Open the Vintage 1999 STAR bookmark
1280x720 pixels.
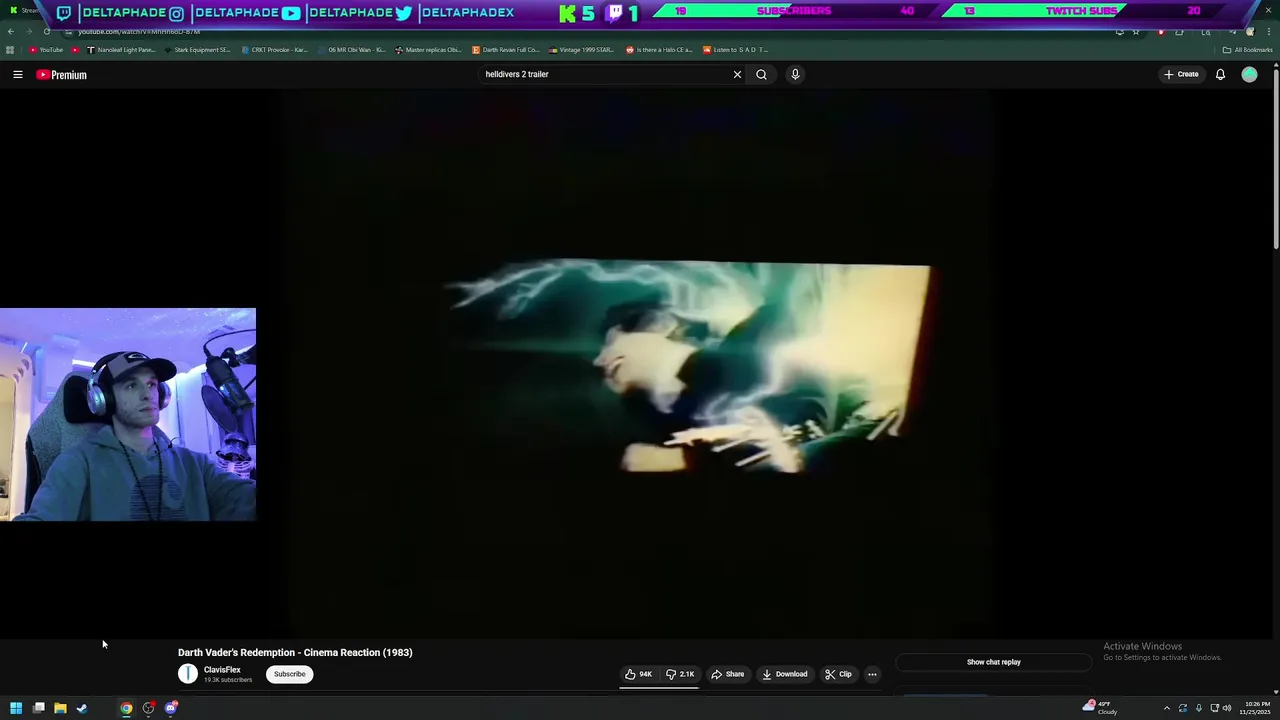click(582, 50)
